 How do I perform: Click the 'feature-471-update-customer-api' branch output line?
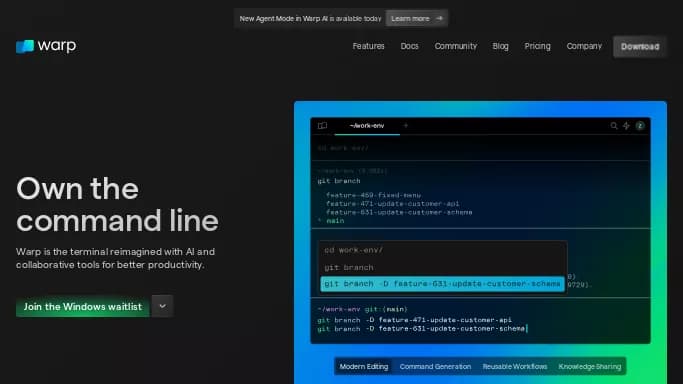[392, 204]
